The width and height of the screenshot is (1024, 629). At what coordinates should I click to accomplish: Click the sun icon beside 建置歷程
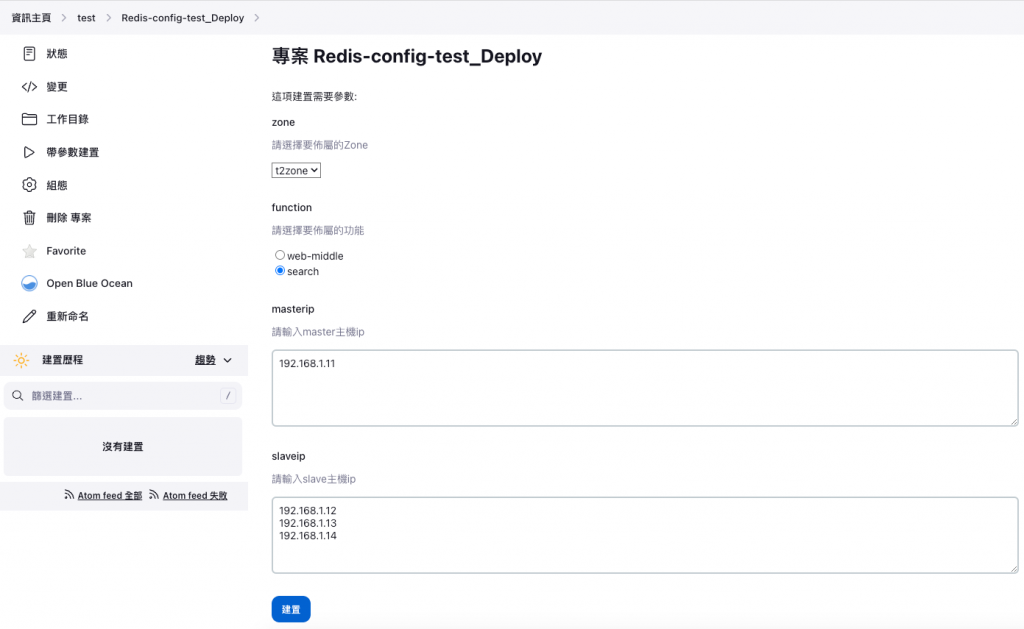(21, 360)
